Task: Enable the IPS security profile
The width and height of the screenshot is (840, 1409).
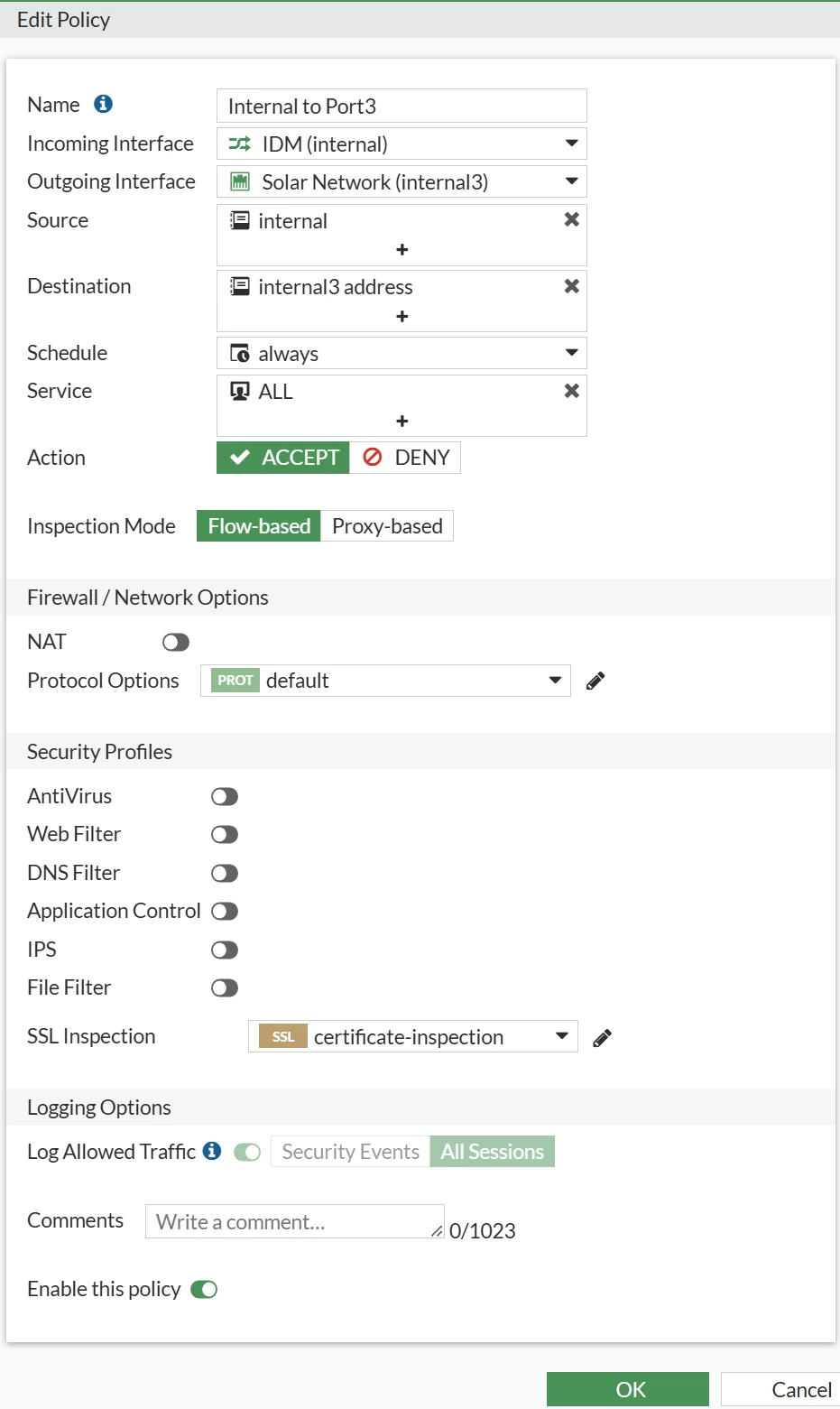Action: coord(225,950)
